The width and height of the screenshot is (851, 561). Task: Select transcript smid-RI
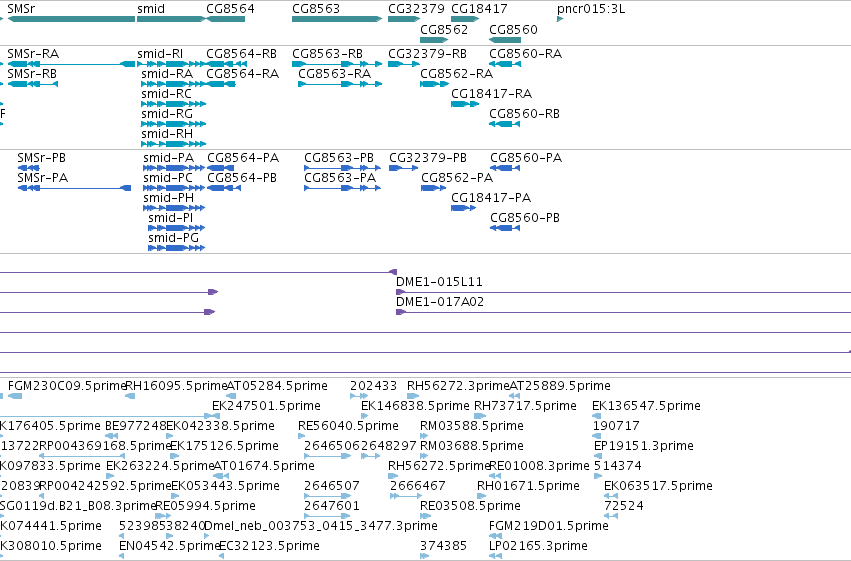click(160, 54)
